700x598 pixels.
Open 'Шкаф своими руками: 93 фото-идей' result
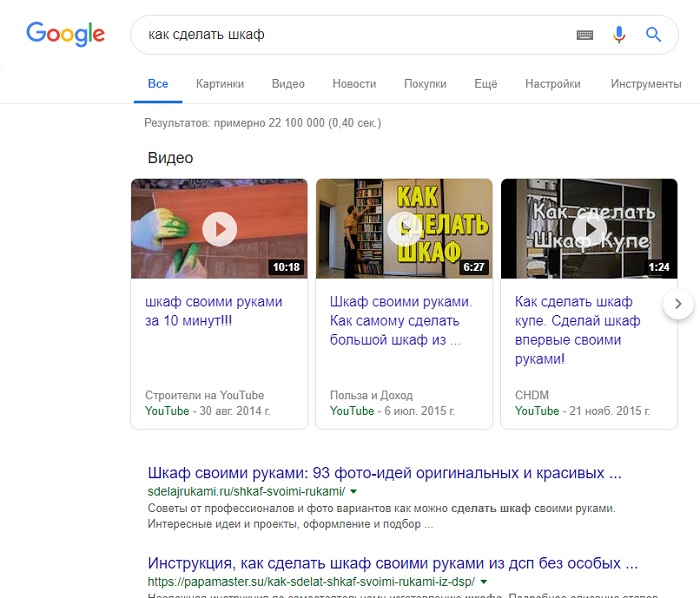(x=384, y=472)
